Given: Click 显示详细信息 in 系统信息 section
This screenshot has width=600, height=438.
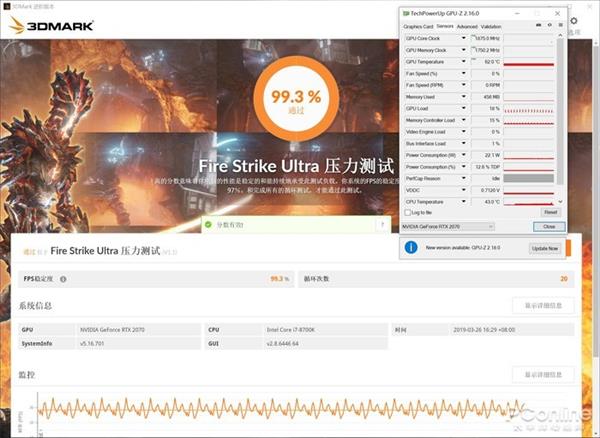Looking at the screenshot, I should pyautogui.click(x=543, y=306).
